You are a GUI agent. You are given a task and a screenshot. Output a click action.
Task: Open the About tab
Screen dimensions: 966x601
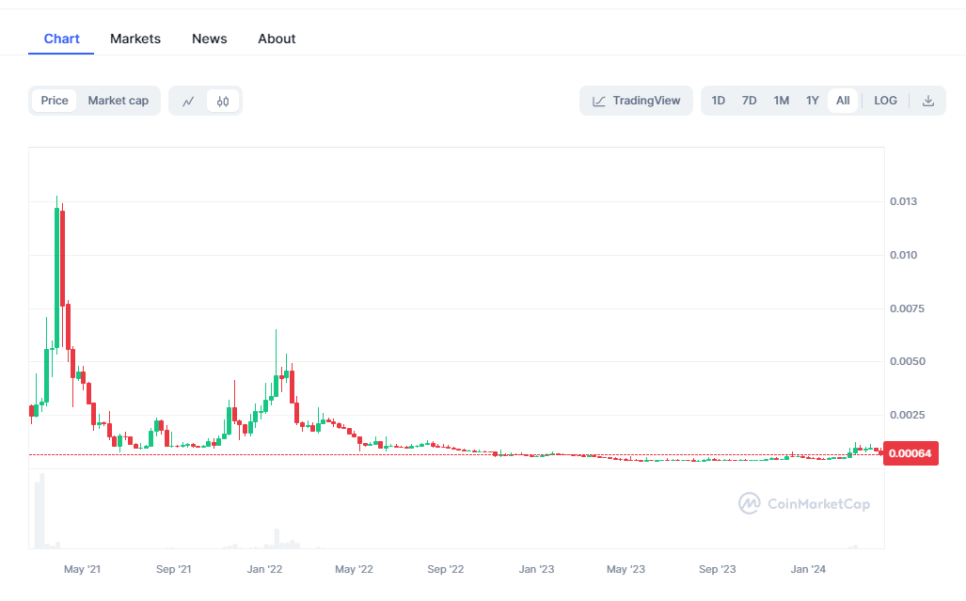click(x=277, y=39)
